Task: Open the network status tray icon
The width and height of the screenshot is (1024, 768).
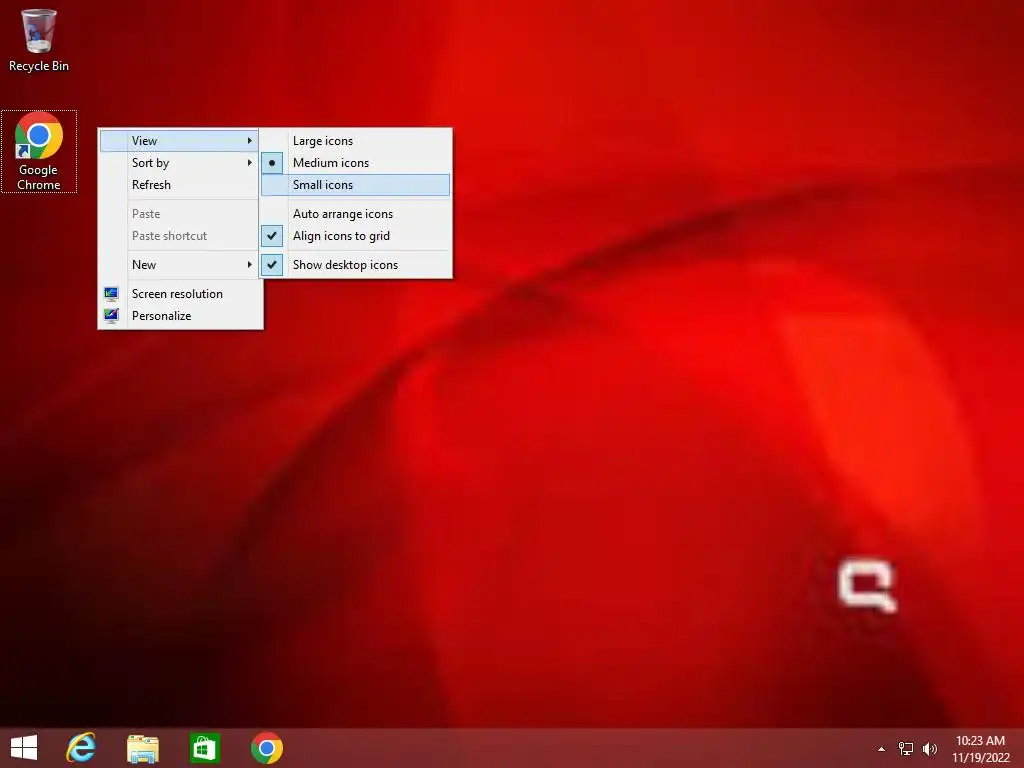Action: pos(905,749)
